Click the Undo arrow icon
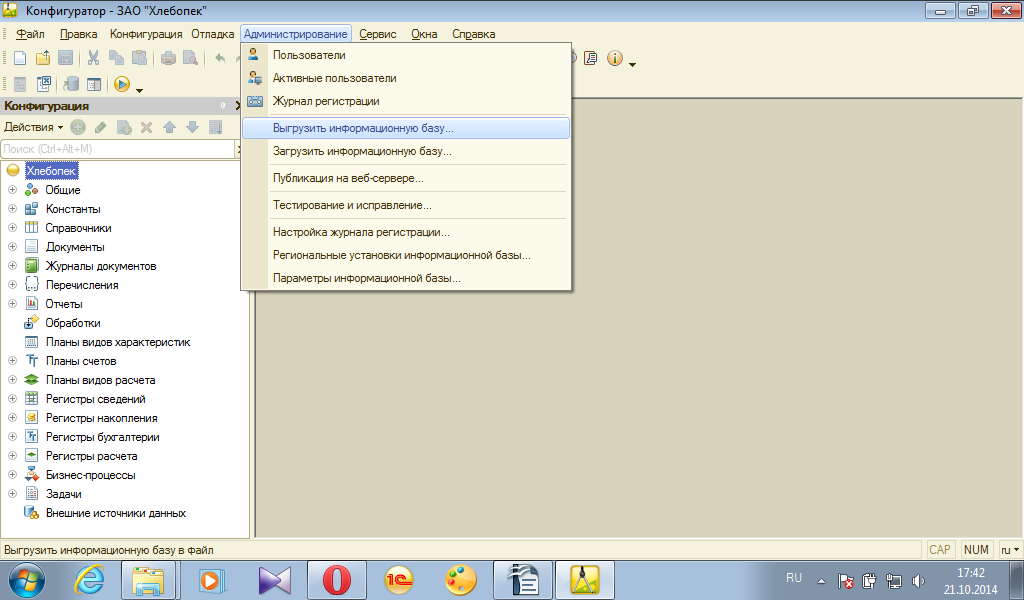The image size is (1024, 600). [x=220, y=58]
